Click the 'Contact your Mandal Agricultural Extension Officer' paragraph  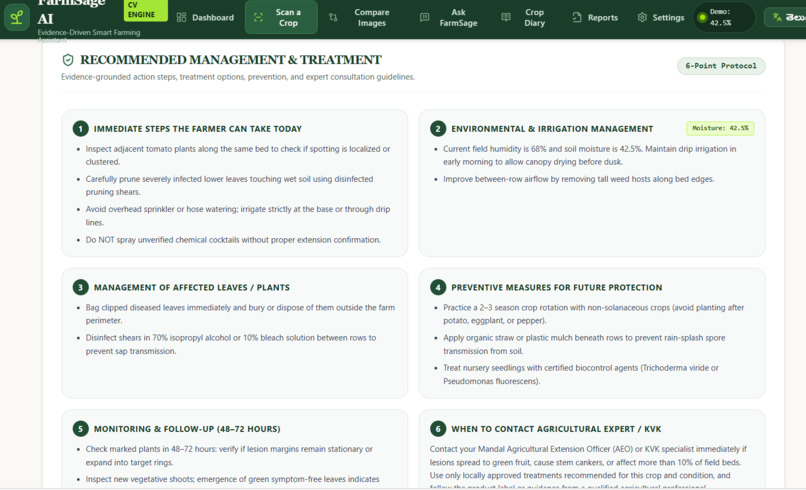click(x=588, y=467)
